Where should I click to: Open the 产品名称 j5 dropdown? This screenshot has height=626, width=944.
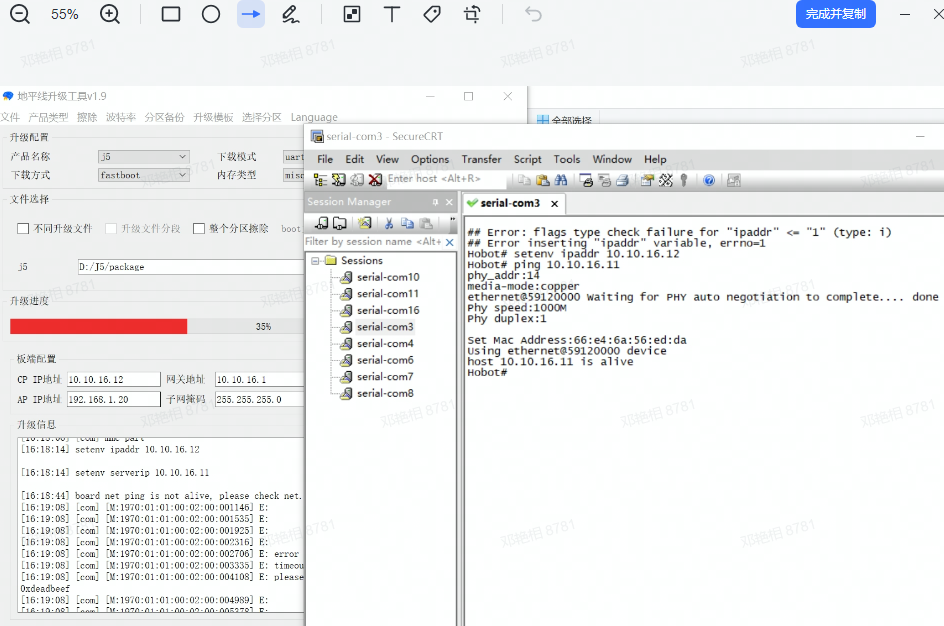(x=143, y=157)
